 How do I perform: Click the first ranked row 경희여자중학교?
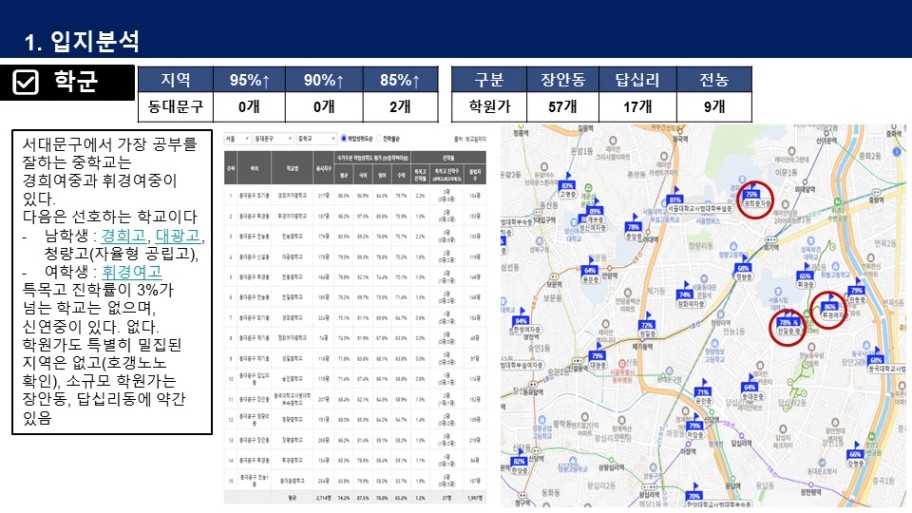(x=355, y=196)
